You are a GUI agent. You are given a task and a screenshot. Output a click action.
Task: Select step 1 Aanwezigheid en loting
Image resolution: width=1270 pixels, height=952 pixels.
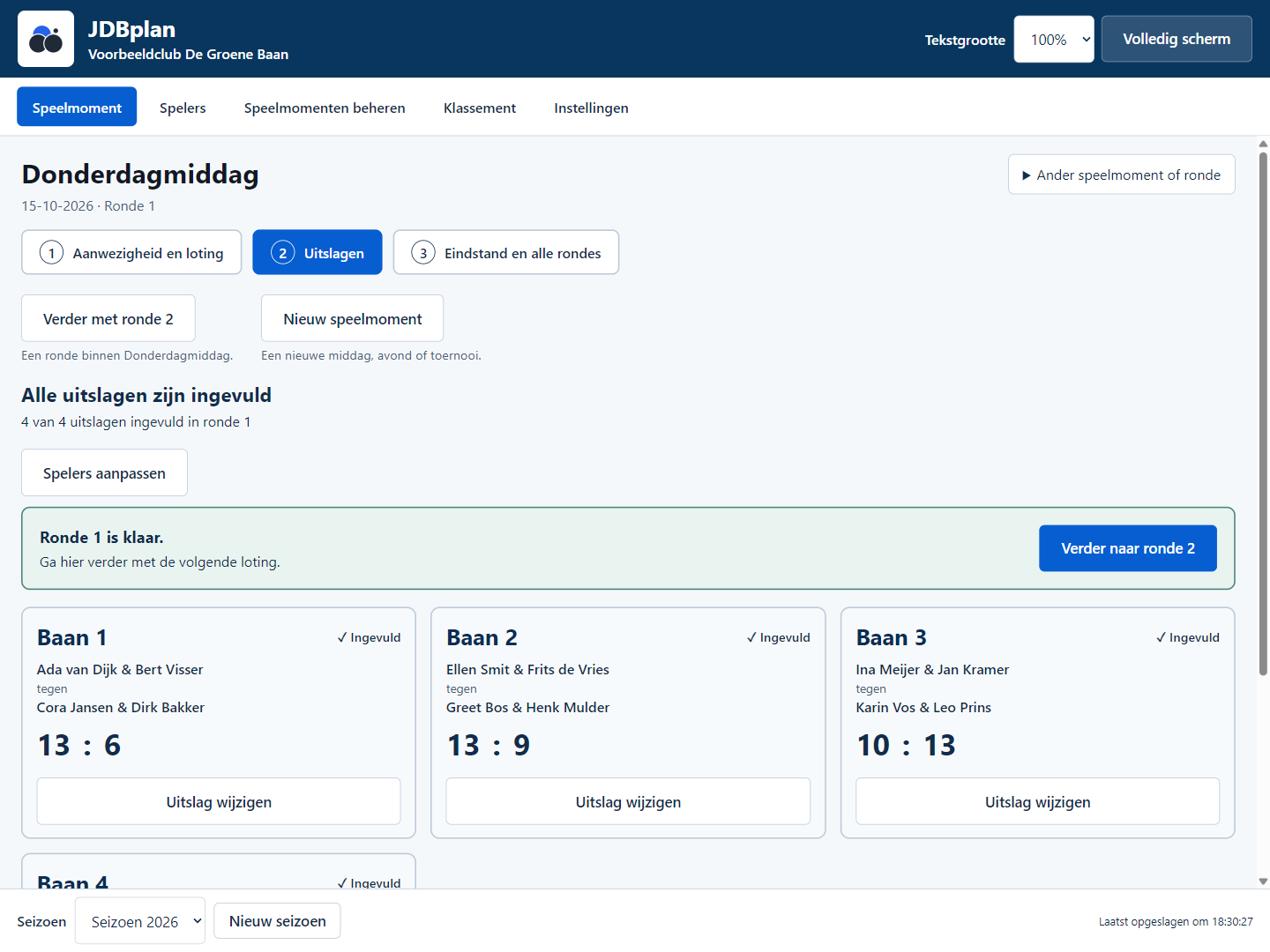coord(131,253)
